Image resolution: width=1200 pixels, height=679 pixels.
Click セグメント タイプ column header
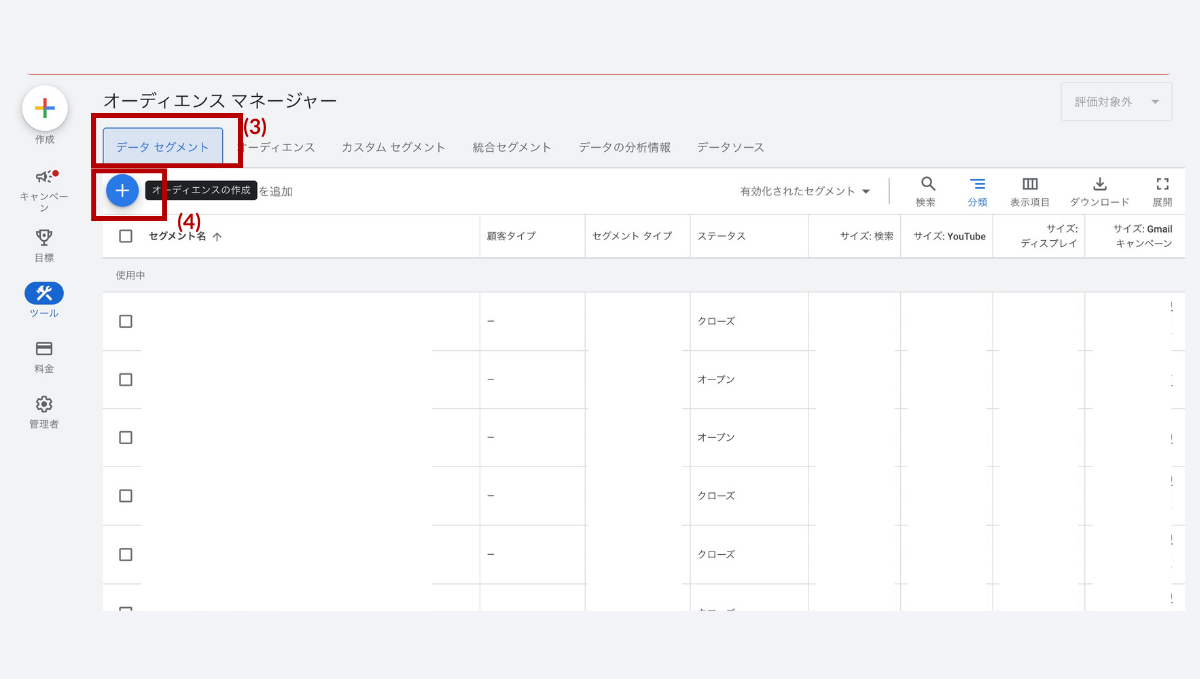click(632, 236)
